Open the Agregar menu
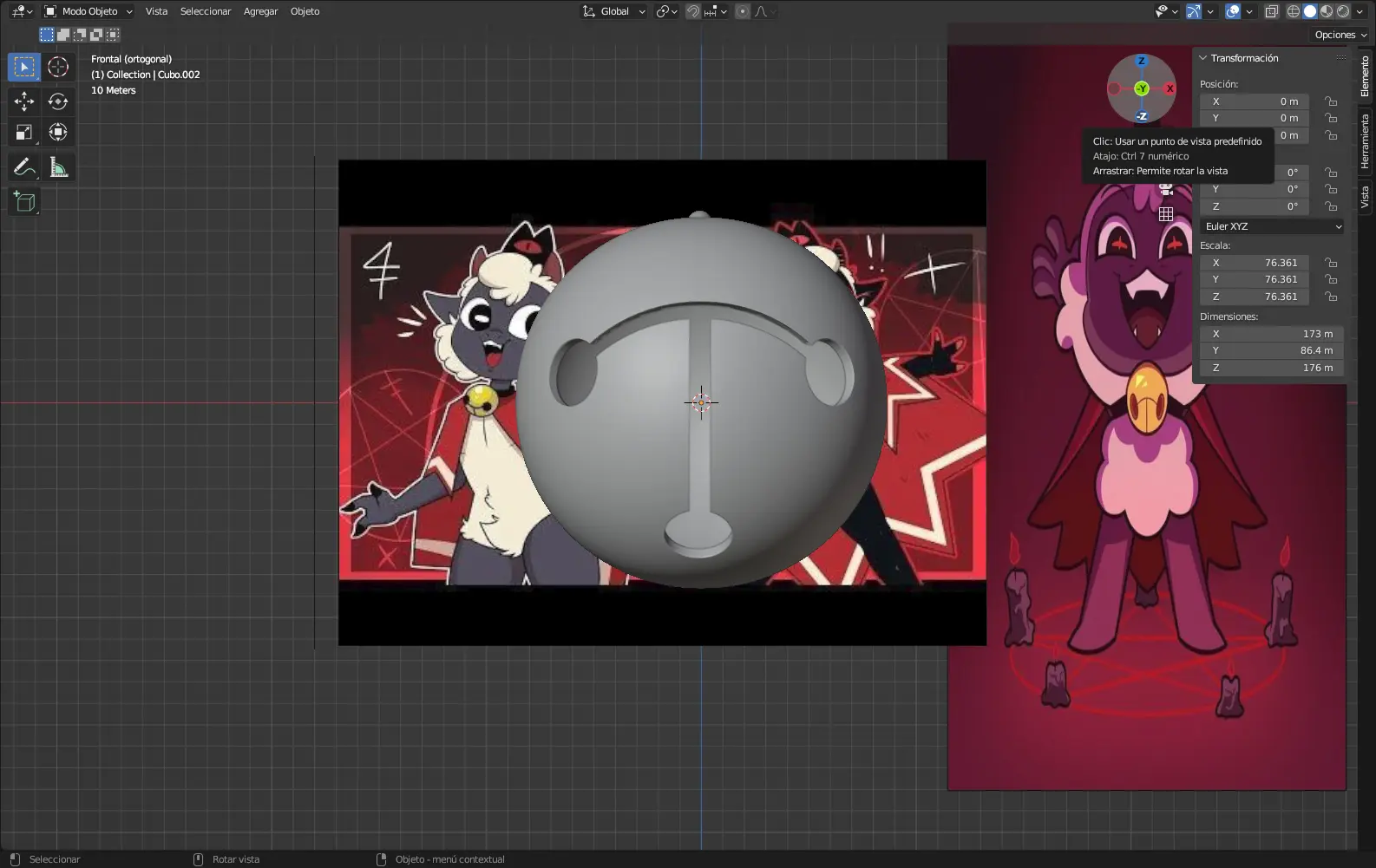Screen dimensions: 1376x868 coord(260,11)
